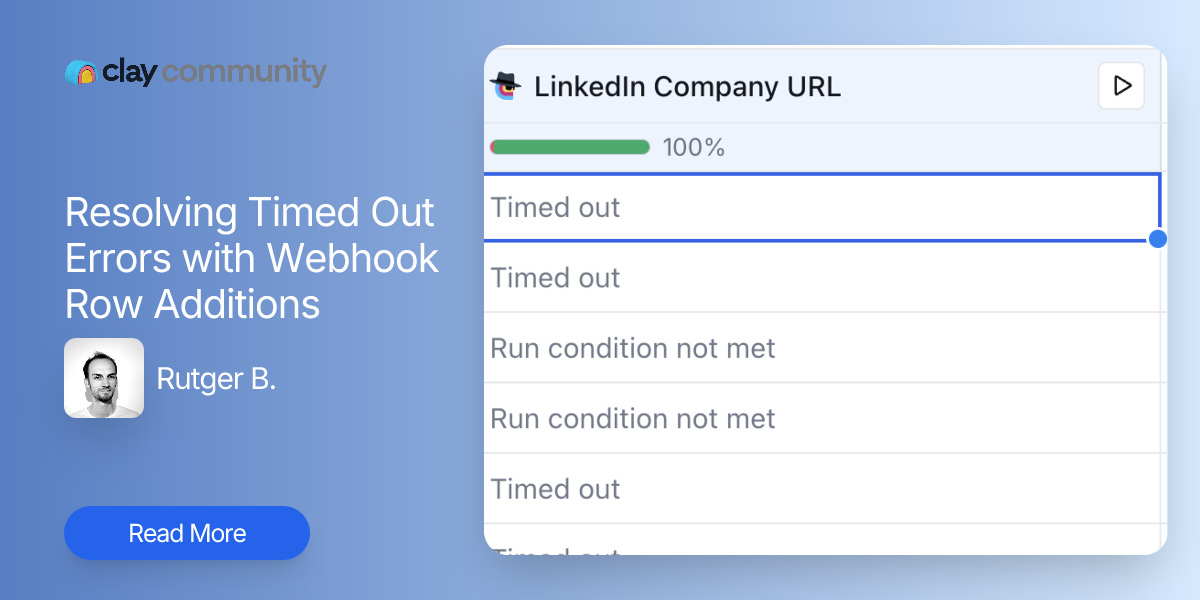
Task: Open Rutger B.'s profile photo
Action: click(104, 378)
